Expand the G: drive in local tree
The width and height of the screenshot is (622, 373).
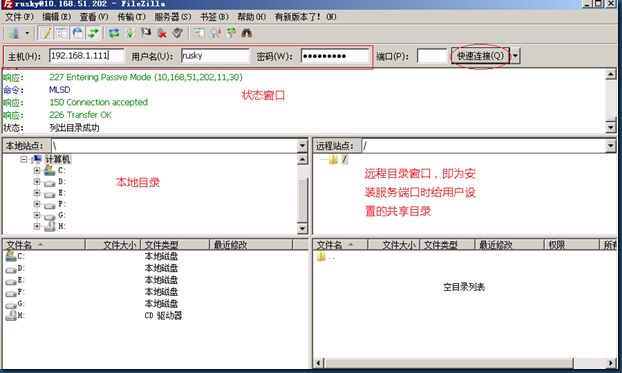point(37,215)
